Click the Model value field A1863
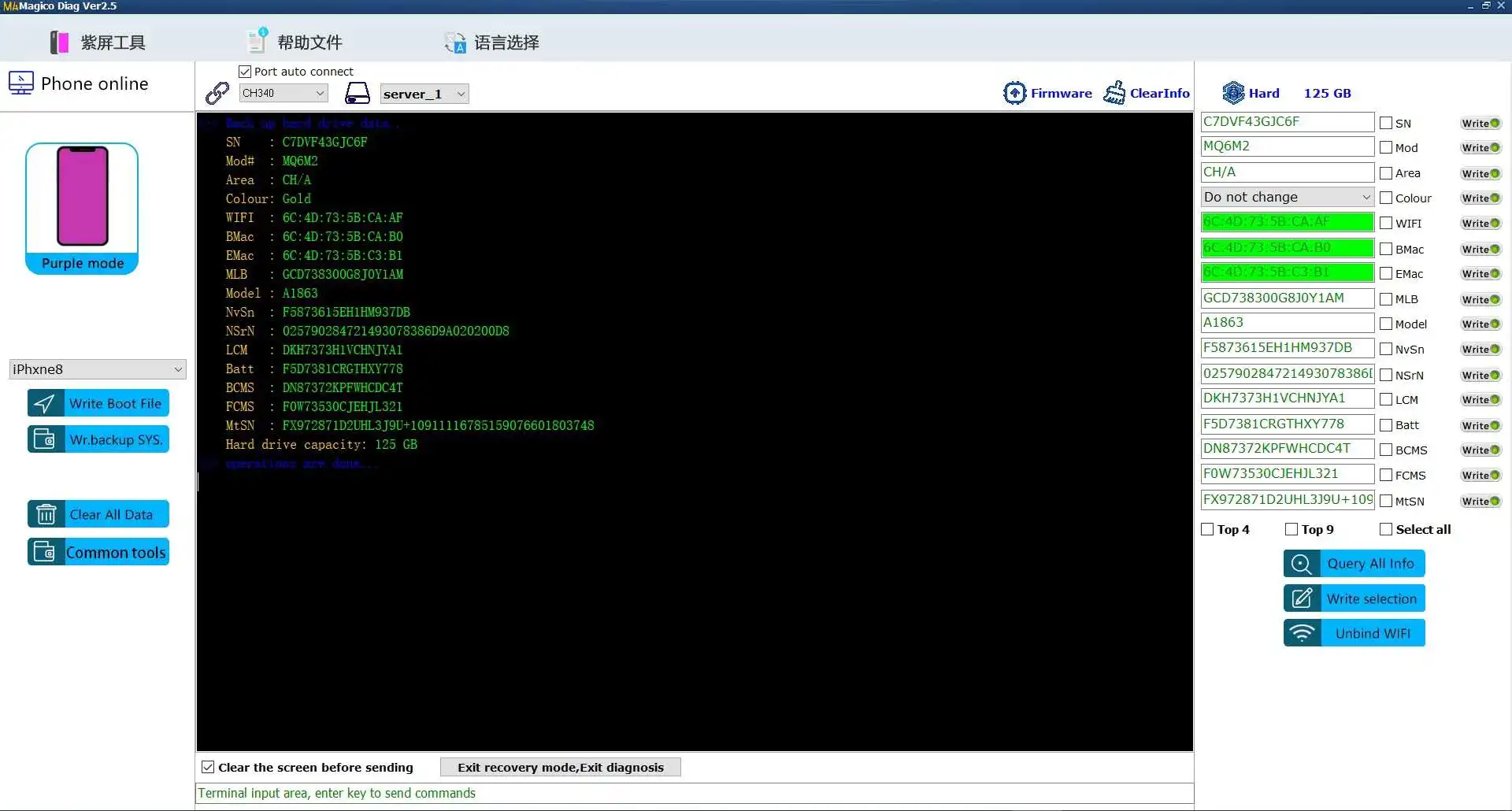 (1288, 323)
